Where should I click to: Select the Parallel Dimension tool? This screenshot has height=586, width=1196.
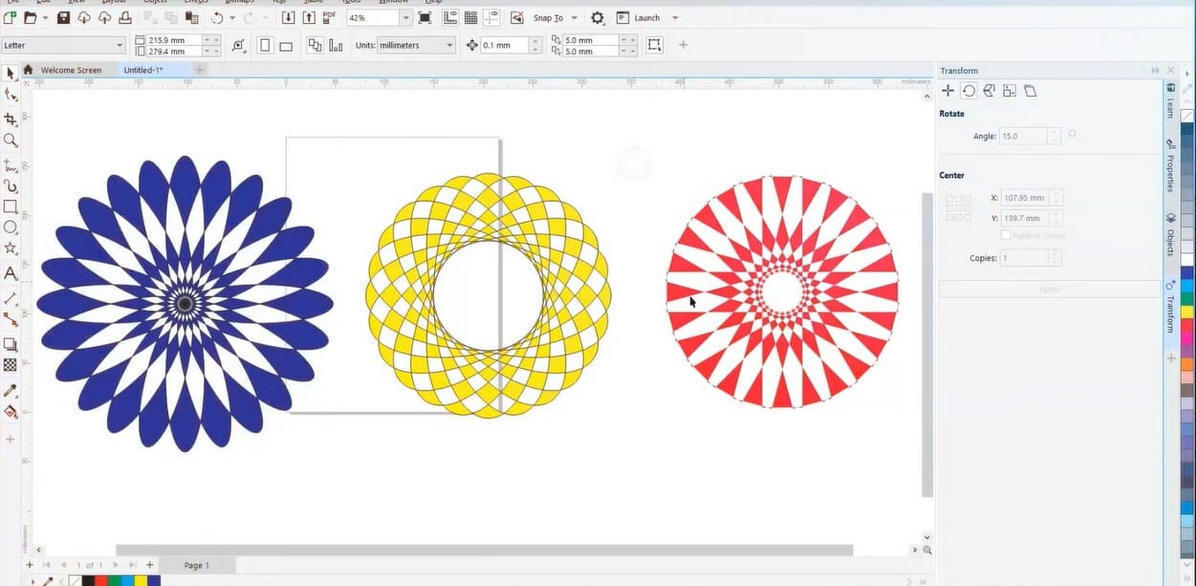(10, 298)
